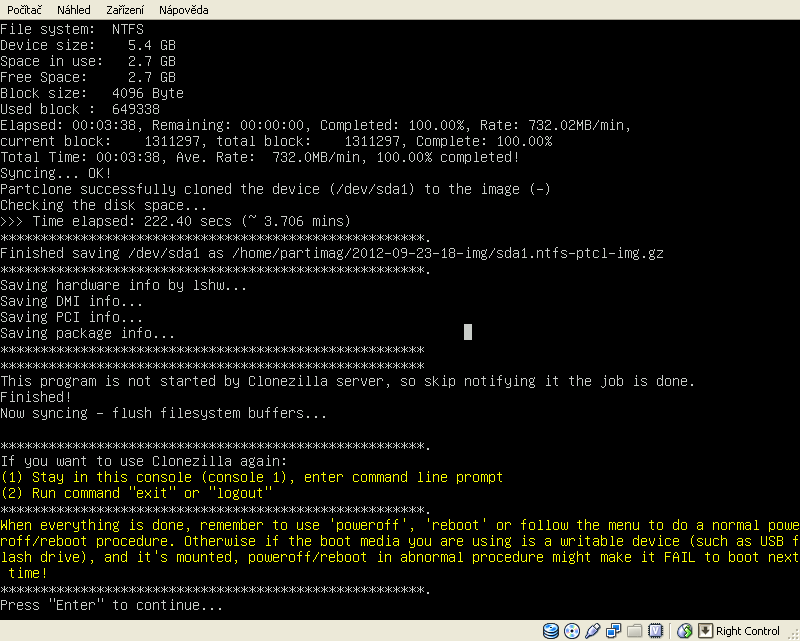Click the mouse integration globe icon
Image resolution: width=800 pixels, height=641 pixels.
(x=685, y=631)
